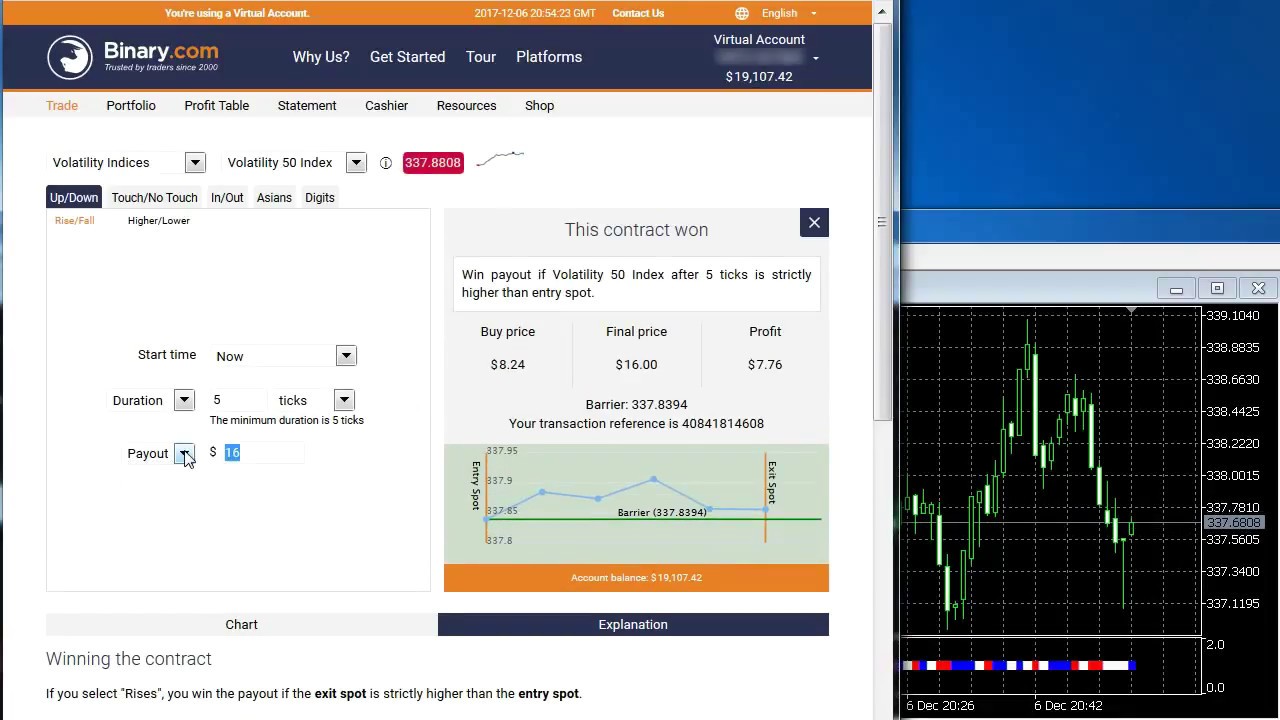Open the Resources menu
The height and width of the screenshot is (720, 1280).
pyautogui.click(x=466, y=105)
